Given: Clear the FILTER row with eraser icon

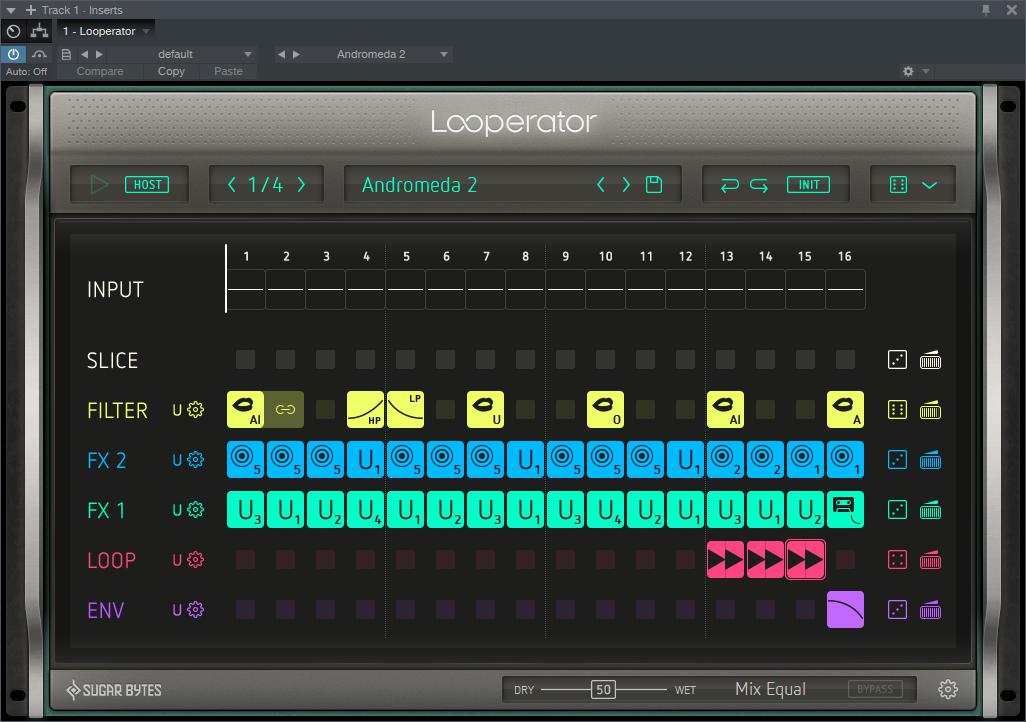Looking at the screenshot, I should click(x=930, y=410).
